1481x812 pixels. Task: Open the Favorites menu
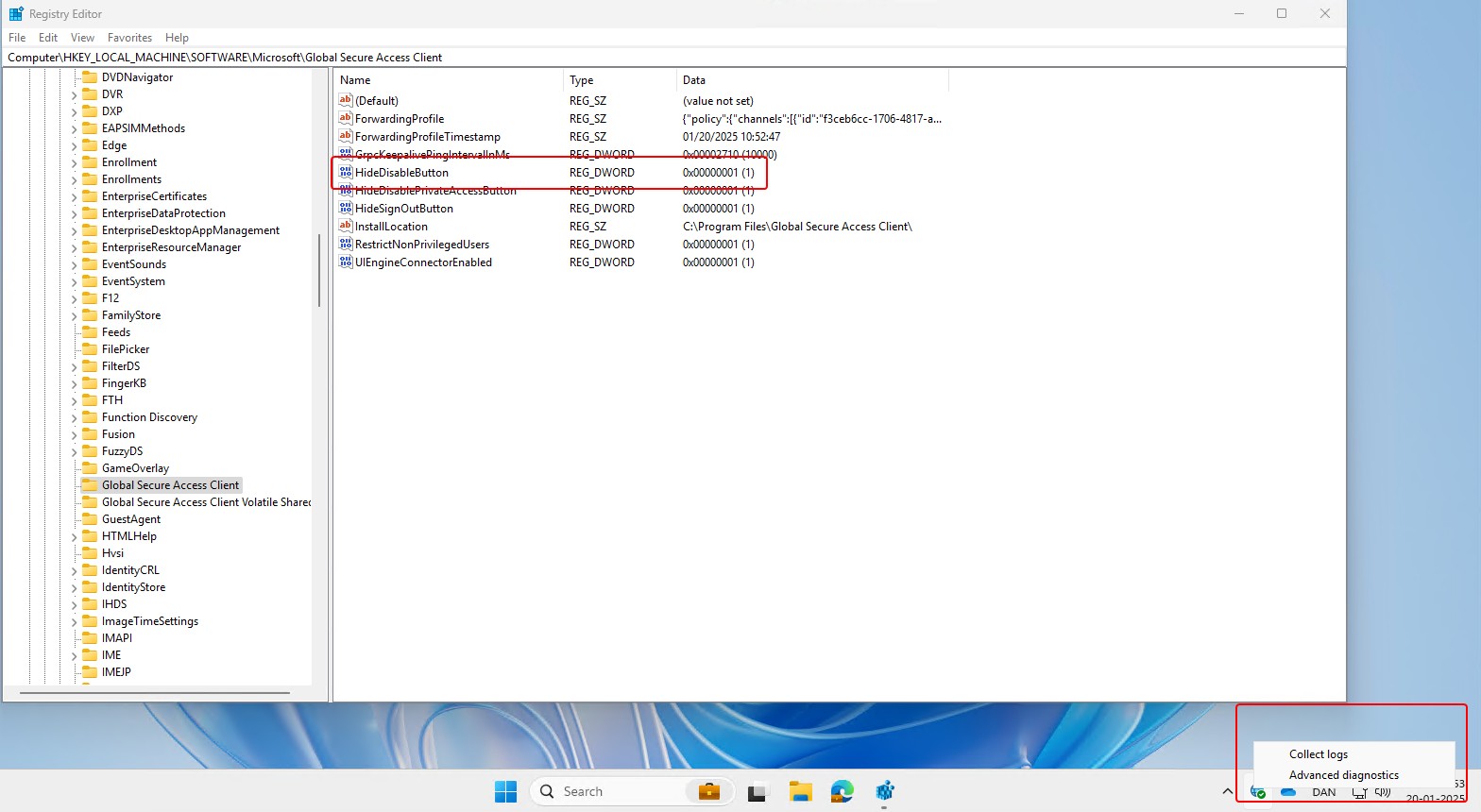pos(129,38)
